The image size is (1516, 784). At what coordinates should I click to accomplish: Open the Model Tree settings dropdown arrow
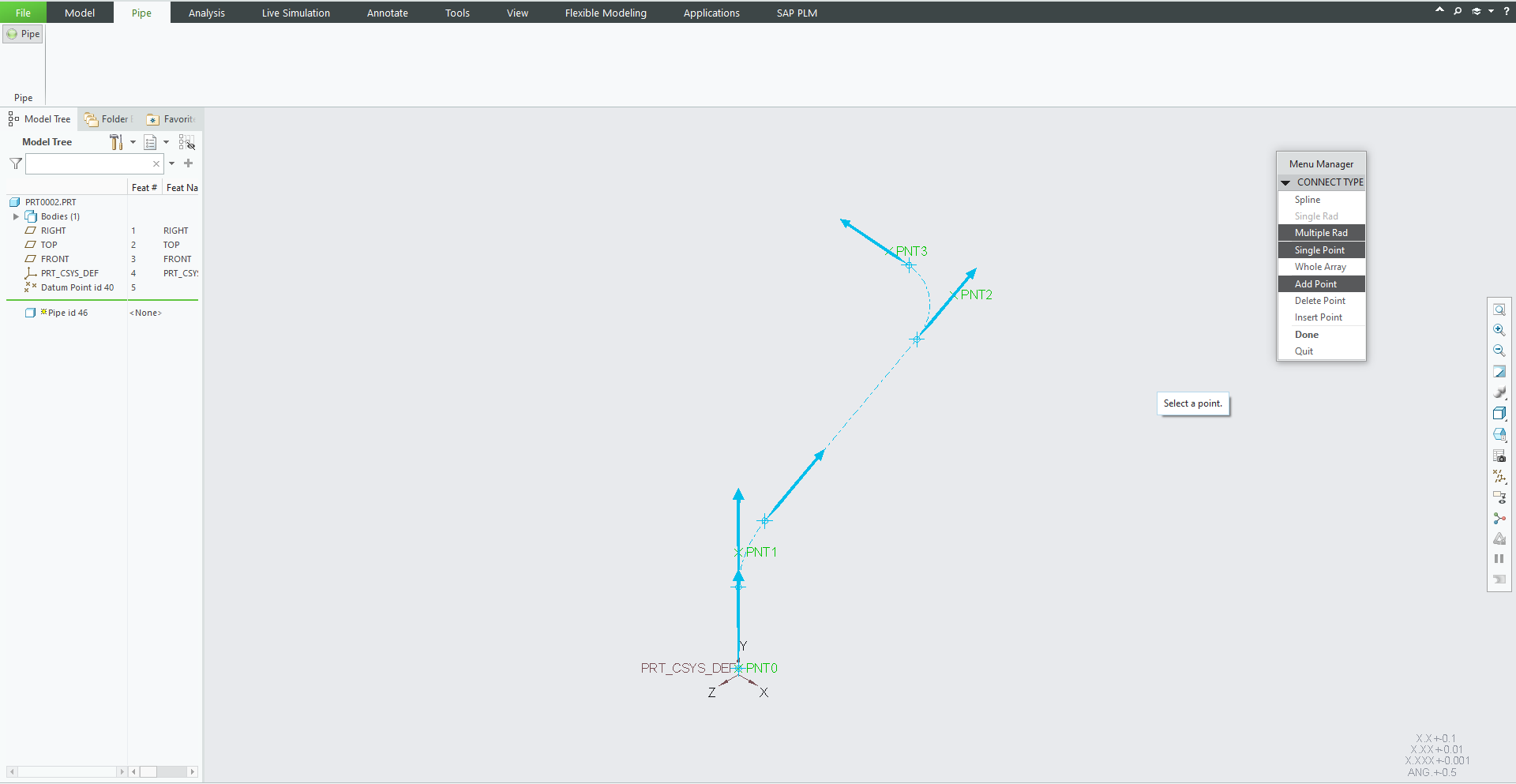tap(132, 142)
